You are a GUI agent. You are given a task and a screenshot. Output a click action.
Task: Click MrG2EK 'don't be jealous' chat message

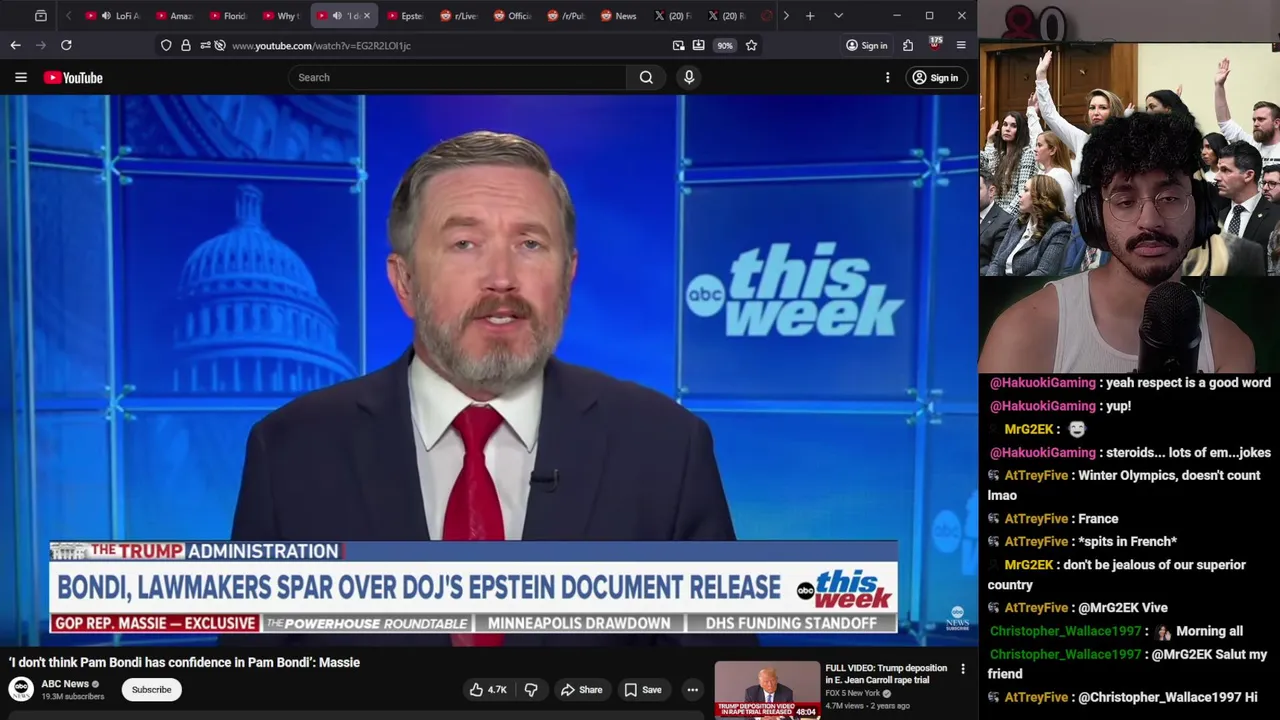(1117, 575)
